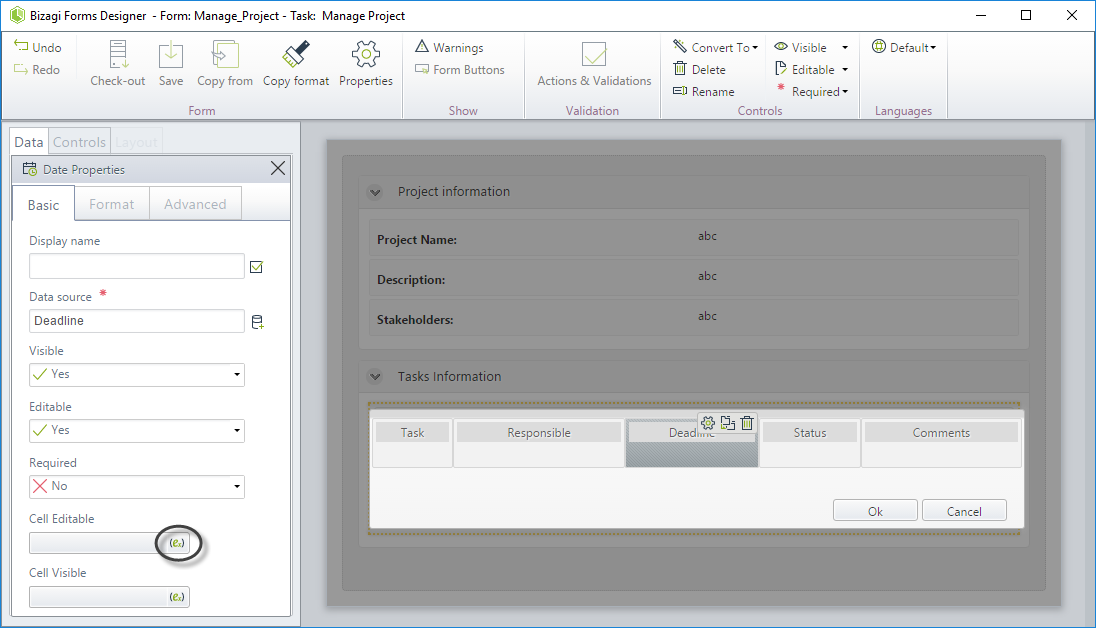The image size is (1096, 628).
Task: Minimize the Forms Designer window
Action: click(x=980, y=15)
